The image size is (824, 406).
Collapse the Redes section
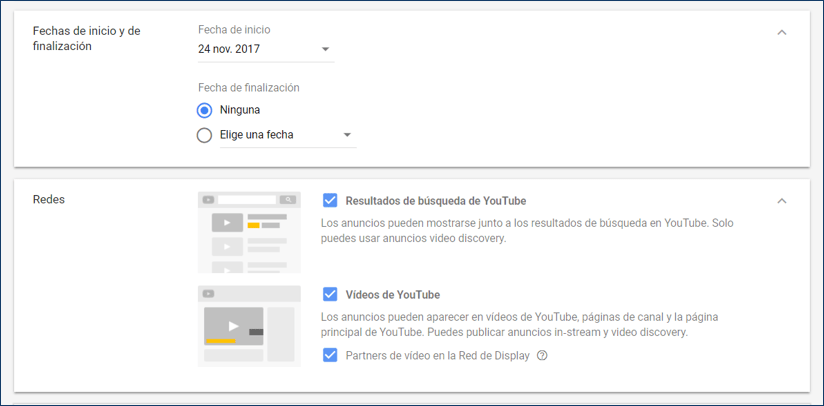coord(782,201)
